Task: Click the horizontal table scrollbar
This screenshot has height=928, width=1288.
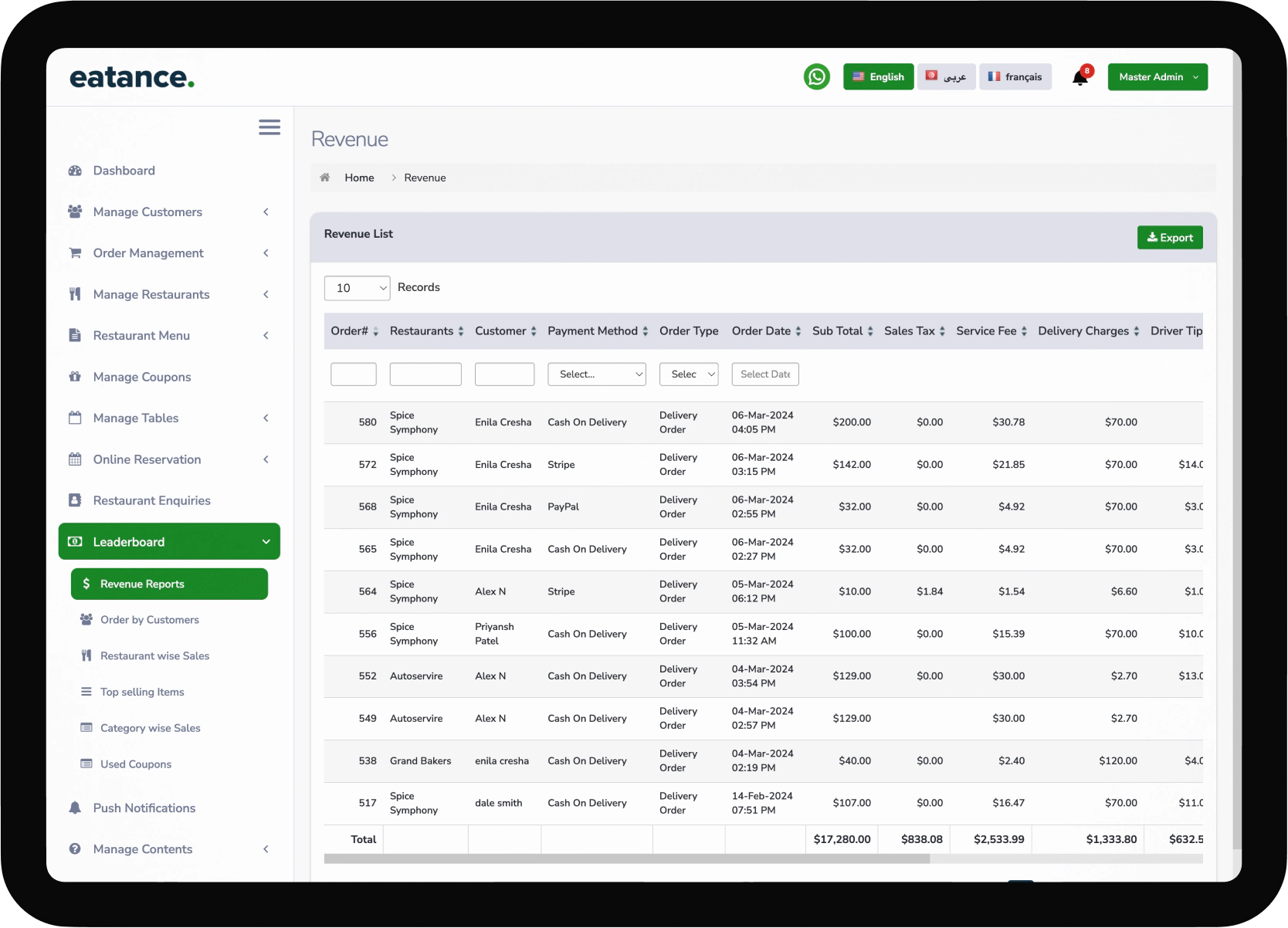Action: [626, 859]
